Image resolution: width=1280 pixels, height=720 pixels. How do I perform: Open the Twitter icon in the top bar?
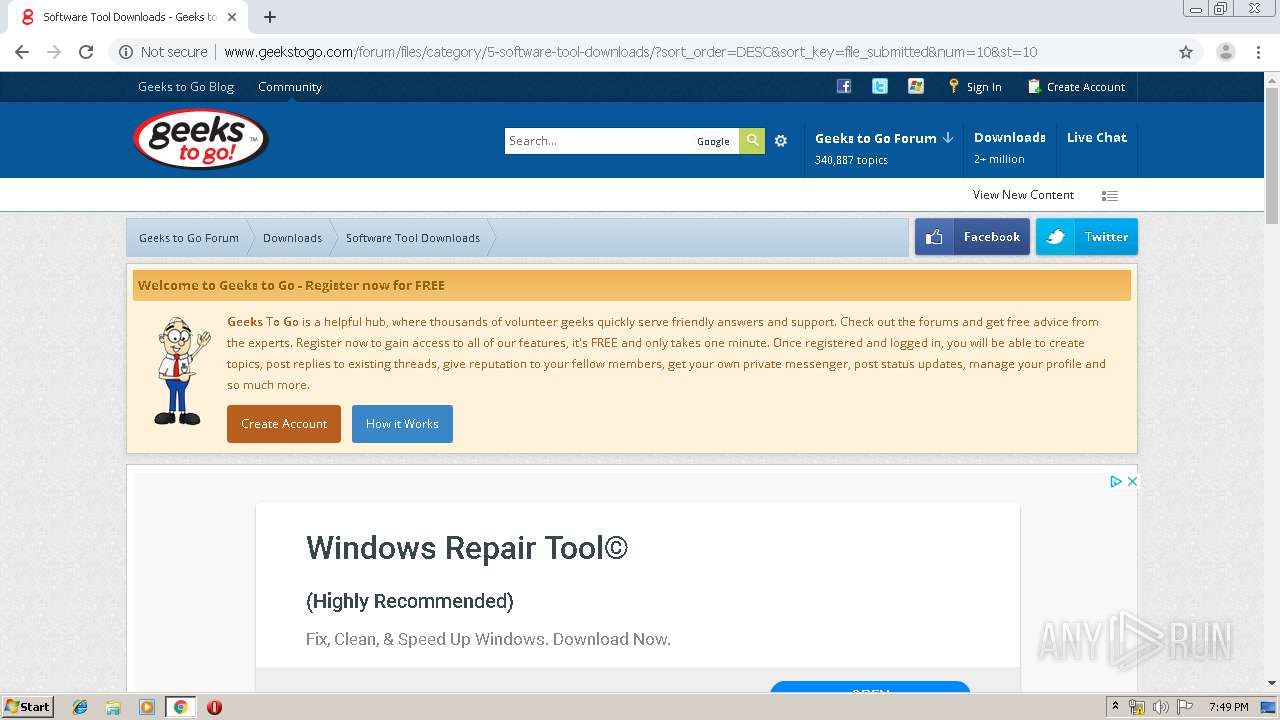[880, 86]
